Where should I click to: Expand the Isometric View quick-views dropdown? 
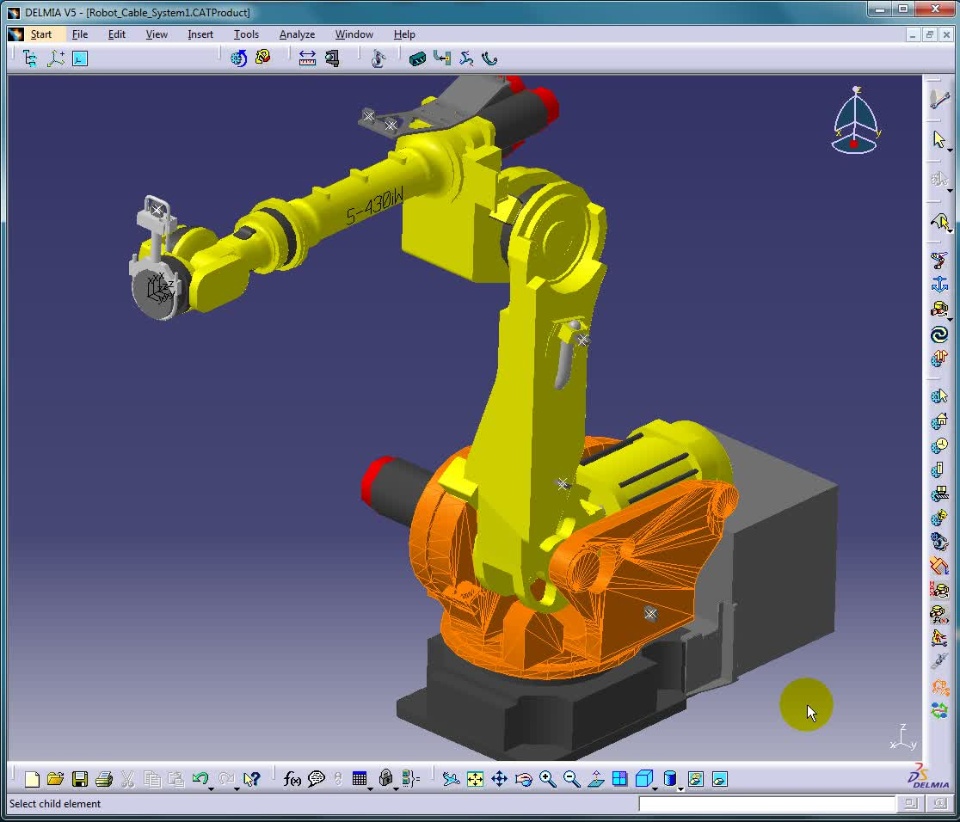click(x=656, y=788)
